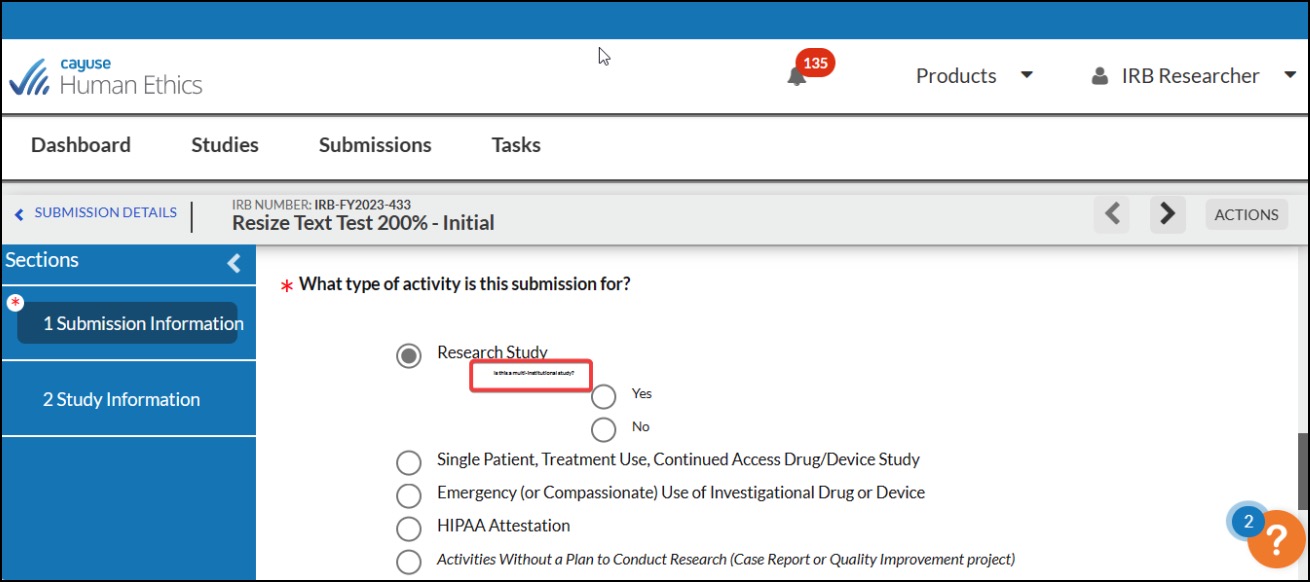Click the red 135 notification badge
Viewport: 1310px width, 582px height.
pos(816,63)
